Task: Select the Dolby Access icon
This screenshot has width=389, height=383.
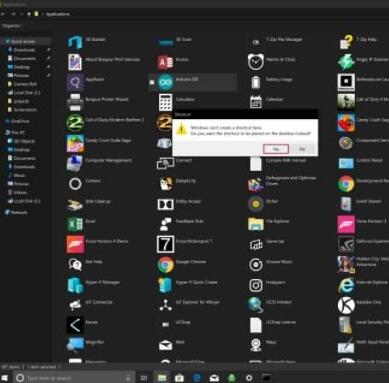Action: (x=165, y=204)
